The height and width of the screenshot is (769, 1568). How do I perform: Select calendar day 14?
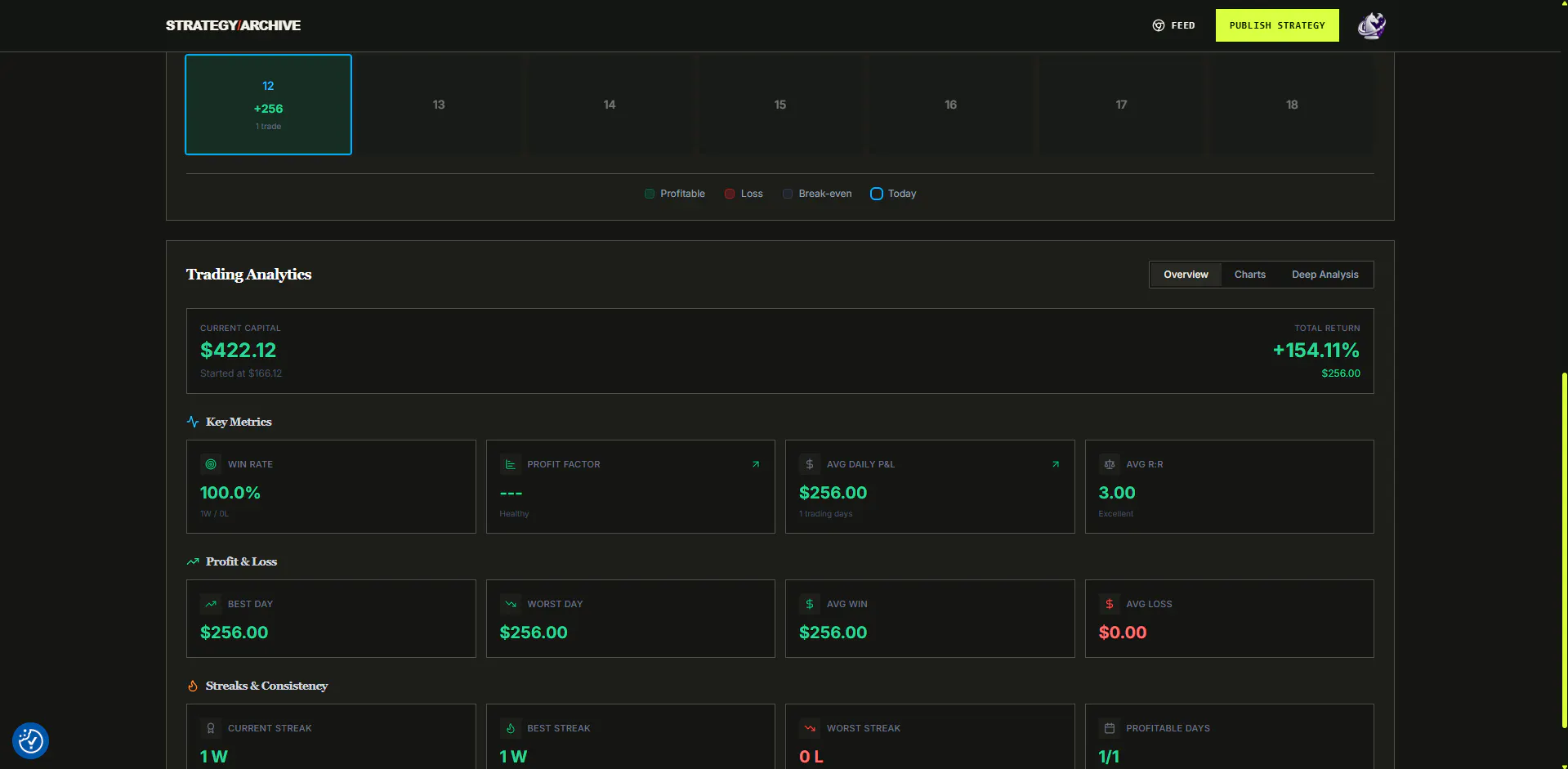610,105
